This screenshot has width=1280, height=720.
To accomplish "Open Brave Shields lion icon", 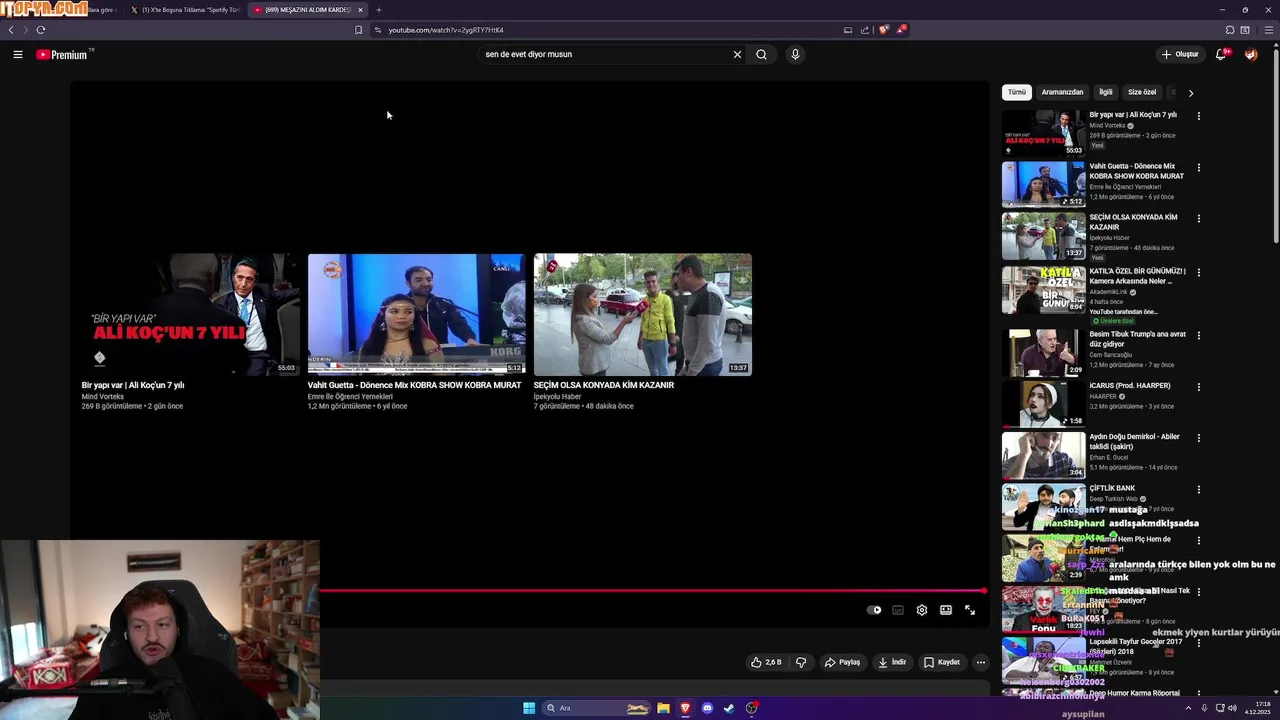I will (883, 30).
